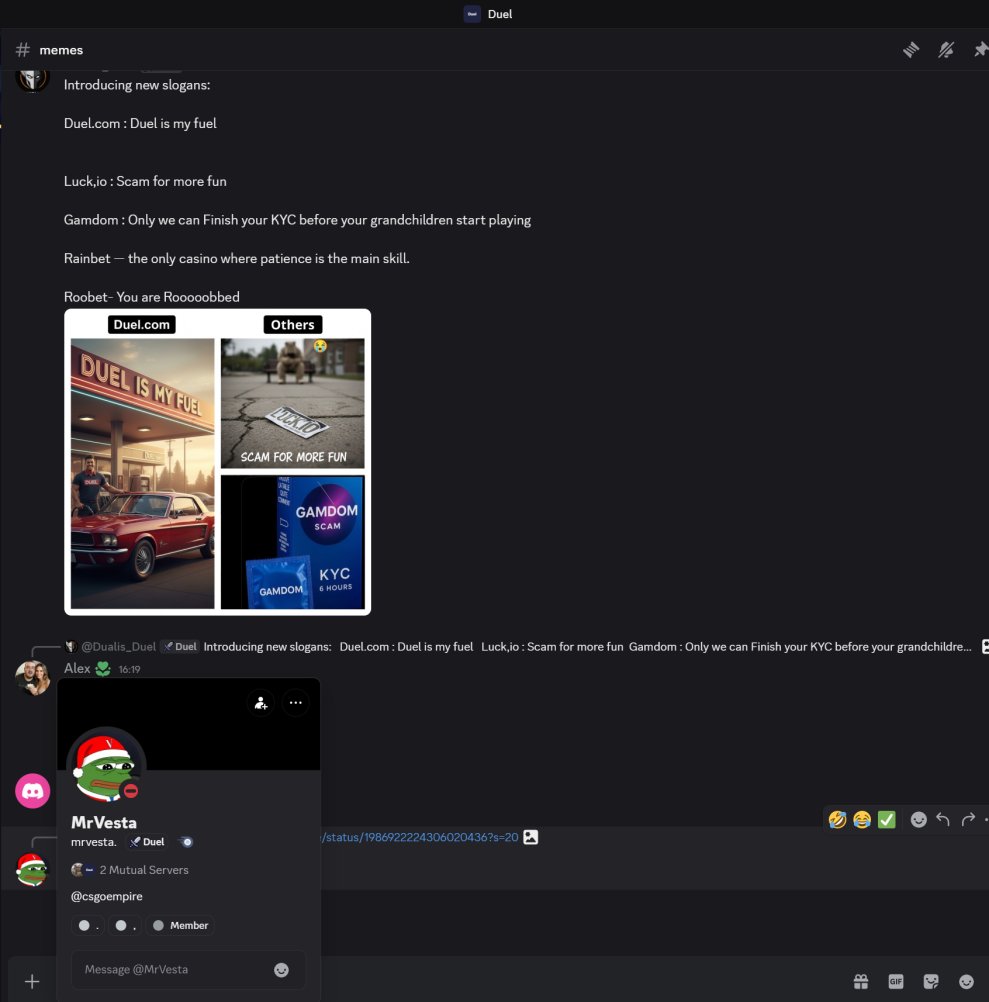This screenshot has width=989, height=1002.
Task: Click the attachment icon ending the reply preview
Action: tap(985, 647)
